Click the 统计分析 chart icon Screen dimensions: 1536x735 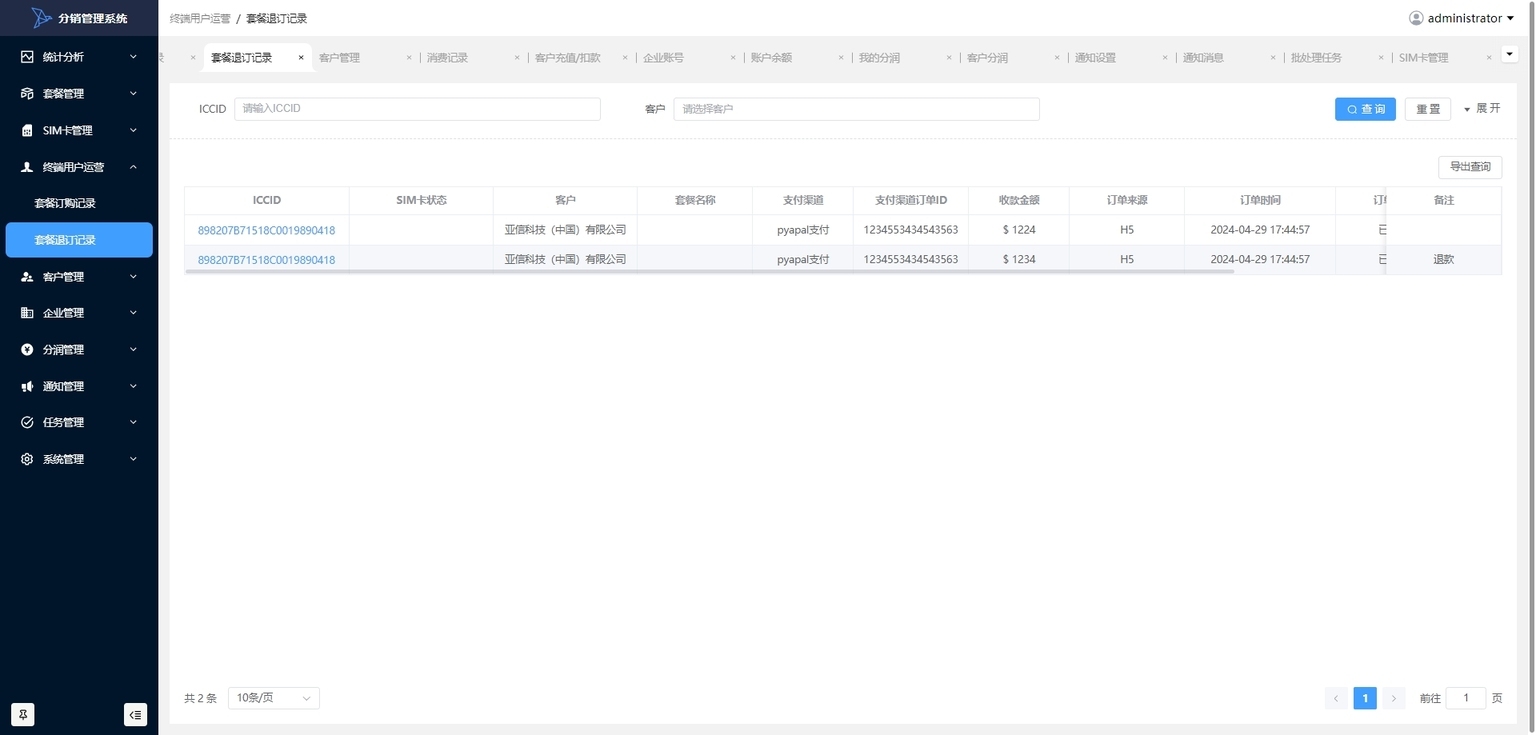point(27,57)
